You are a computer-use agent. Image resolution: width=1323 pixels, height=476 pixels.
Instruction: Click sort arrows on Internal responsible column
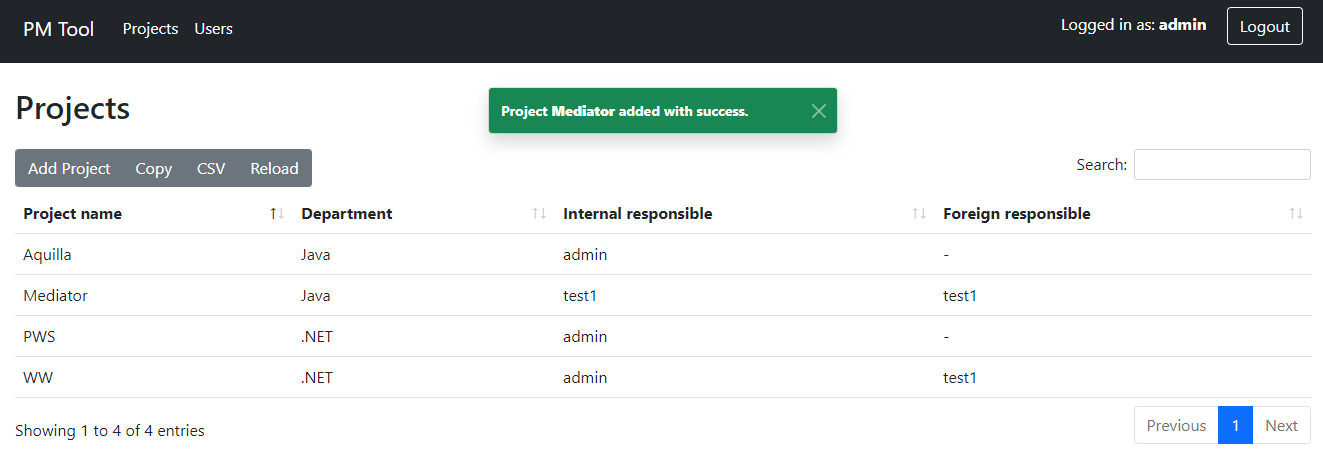[x=919, y=214]
